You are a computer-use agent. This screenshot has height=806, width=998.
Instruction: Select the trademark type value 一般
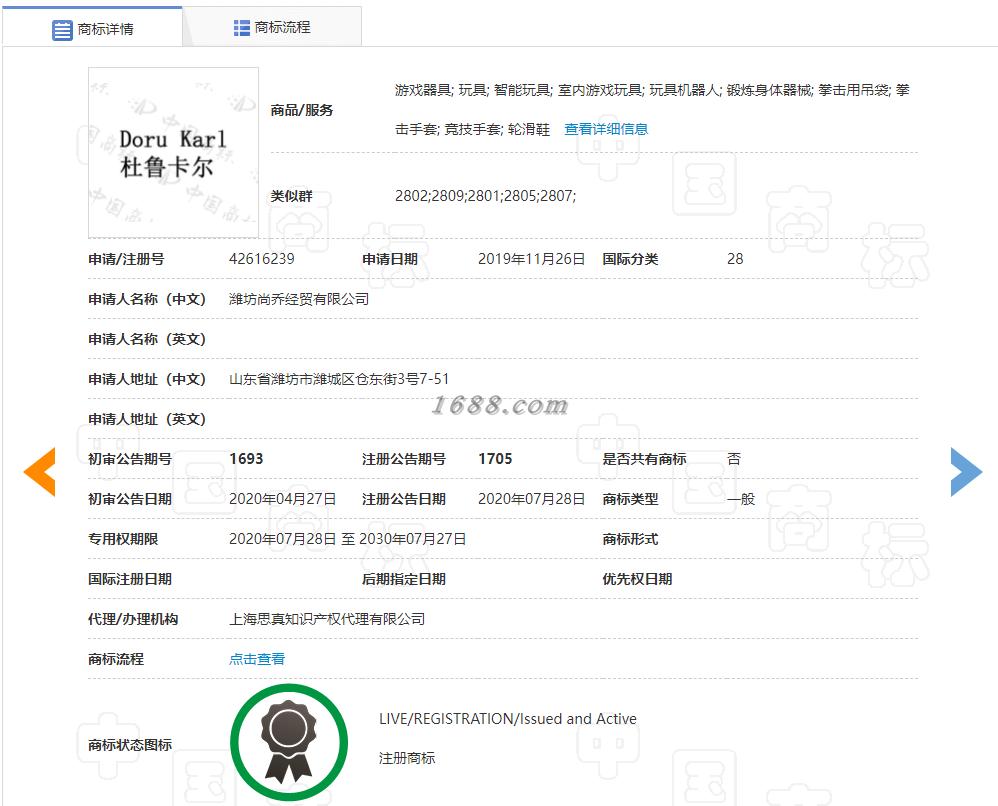pyautogui.click(x=741, y=499)
